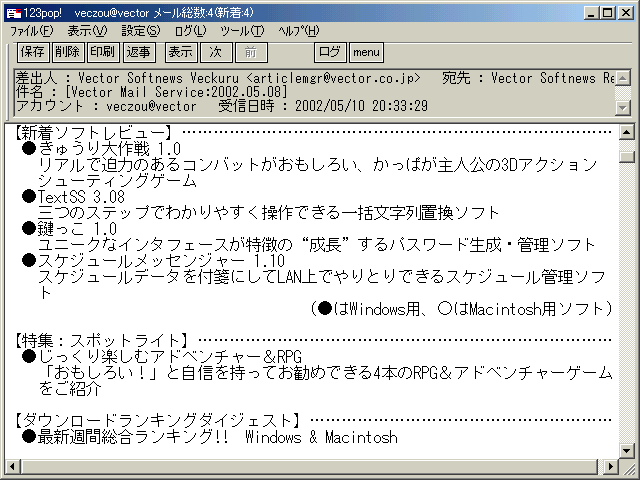Click the horizontal scrollbar thumb
Image resolution: width=640 pixels, height=480 pixels.
[309, 466]
